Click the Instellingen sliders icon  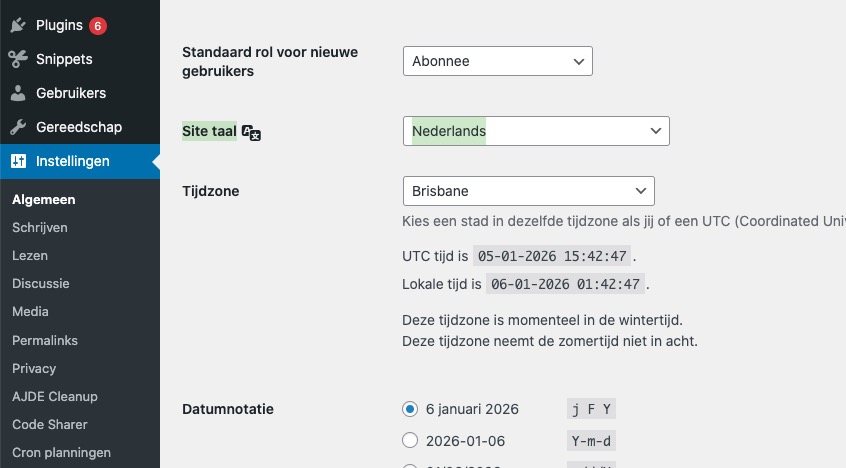[18, 161]
